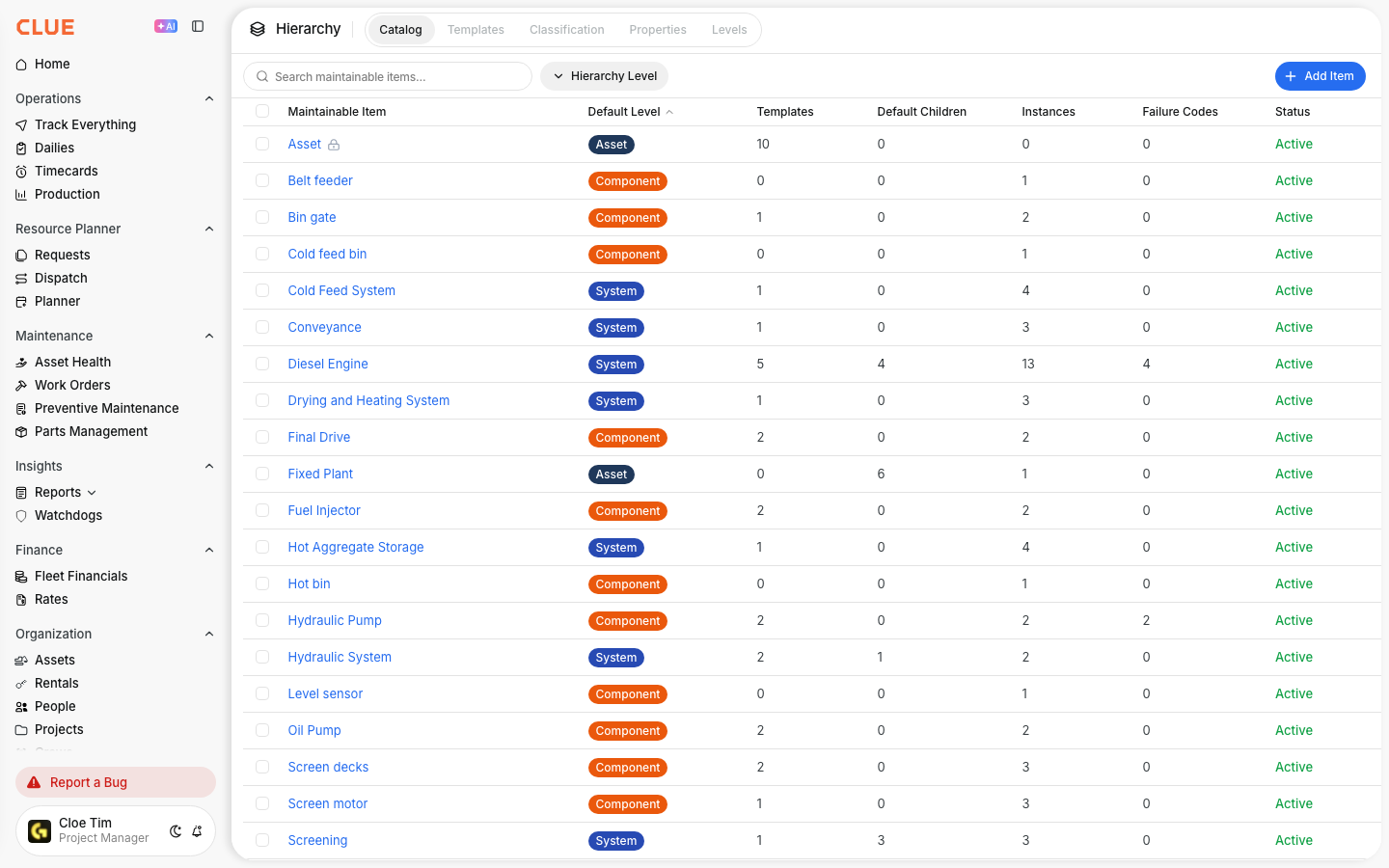Image resolution: width=1389 pixels, height=868 pixels.
Task: Check the Diesel Engine row checkbox
Action: coord(262,364)
